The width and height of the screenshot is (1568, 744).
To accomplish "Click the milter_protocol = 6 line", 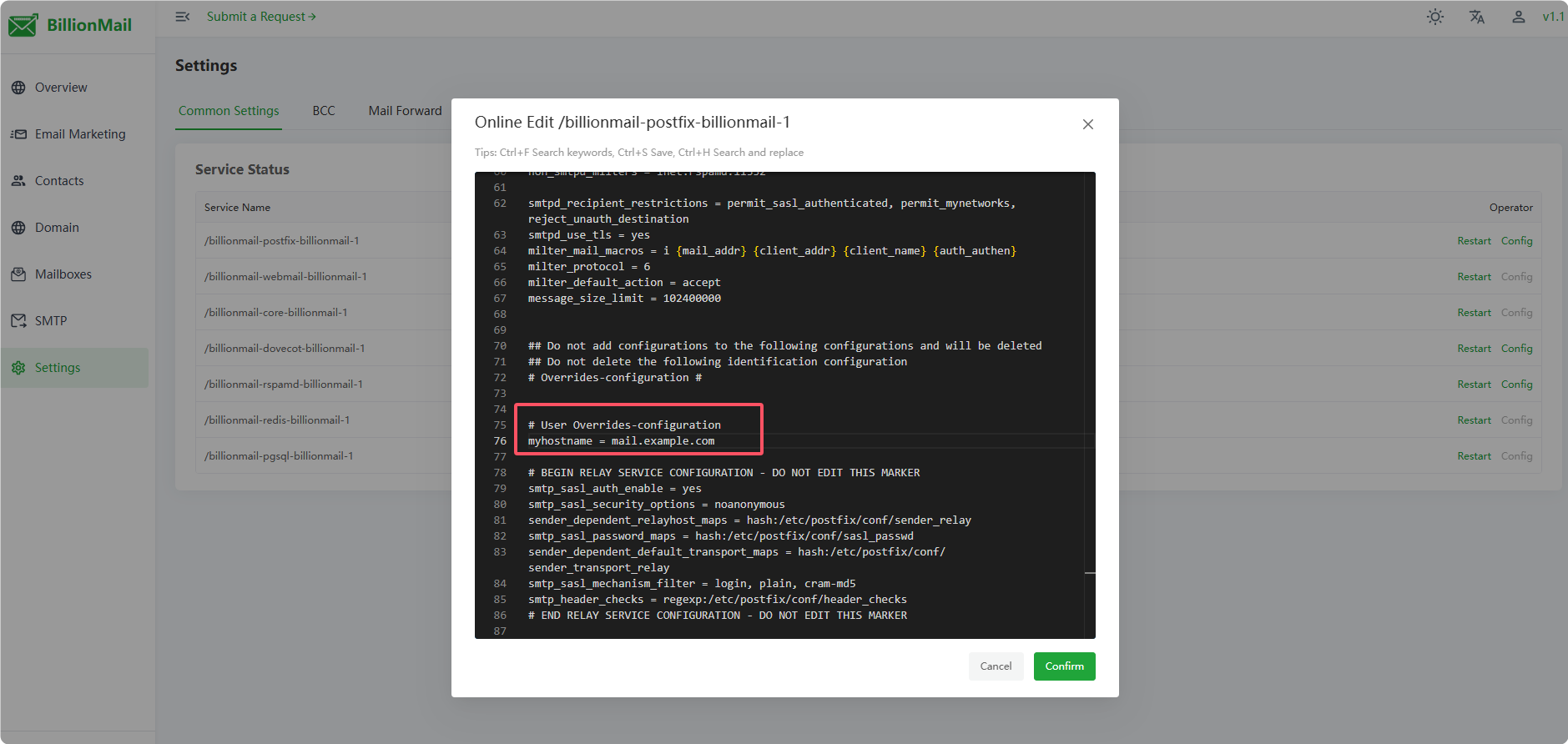I will point(588,267).
